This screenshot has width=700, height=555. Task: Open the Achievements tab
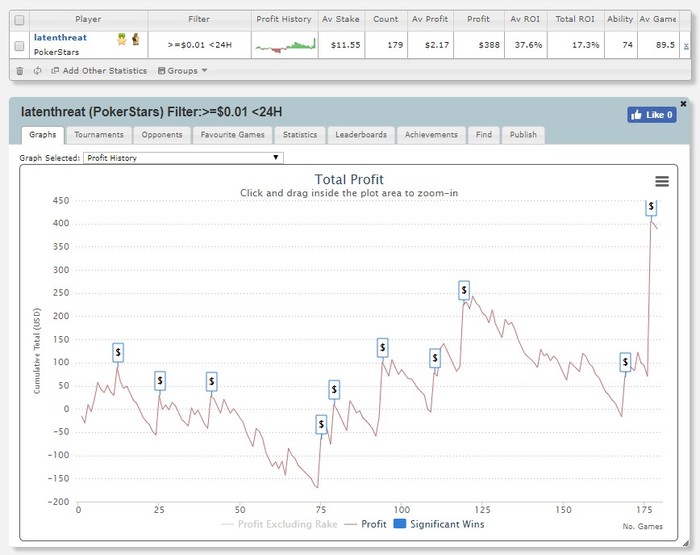tap(431, 135)
